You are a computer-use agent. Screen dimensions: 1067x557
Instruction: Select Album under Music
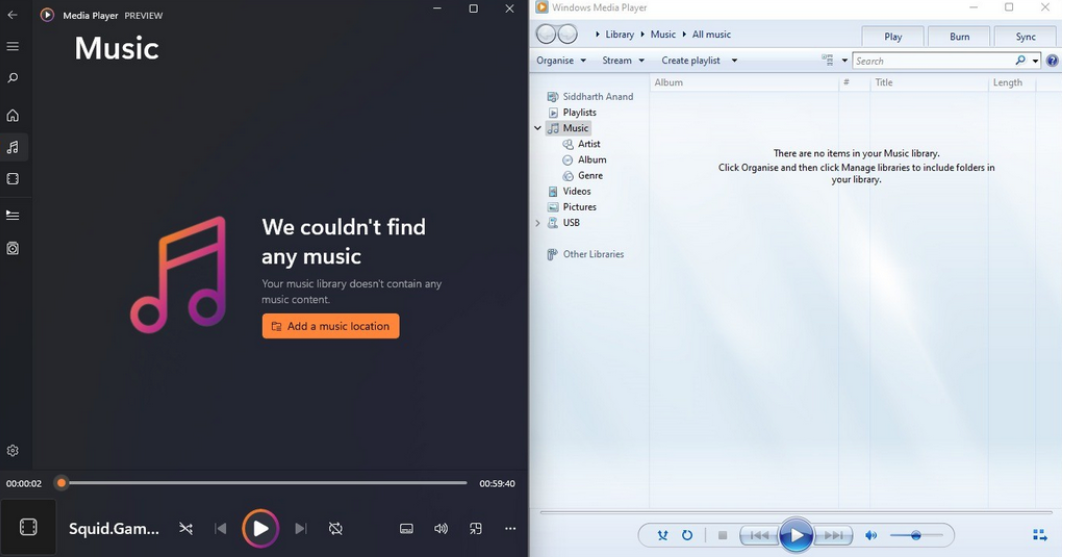tap(585, 159)
